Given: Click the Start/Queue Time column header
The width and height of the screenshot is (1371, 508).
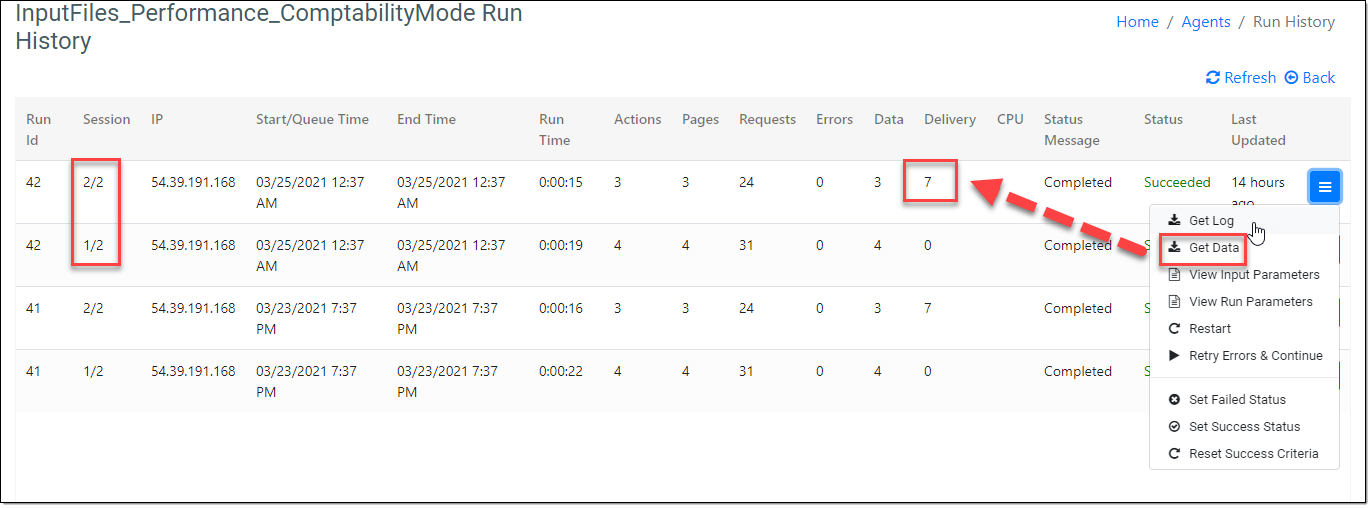Looking at the screenshot, I should click(312, 119).
